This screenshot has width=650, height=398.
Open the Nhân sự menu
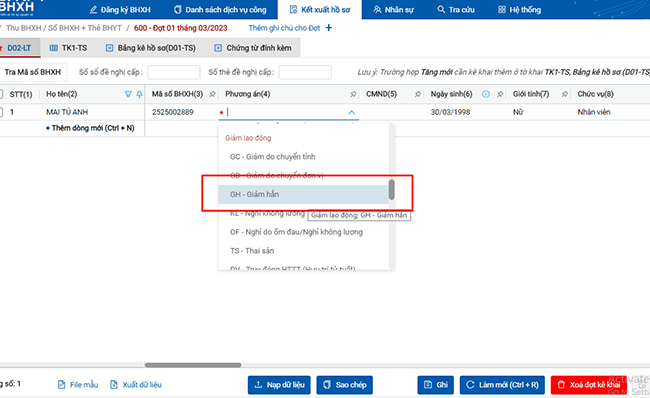[x=393, y=10]
